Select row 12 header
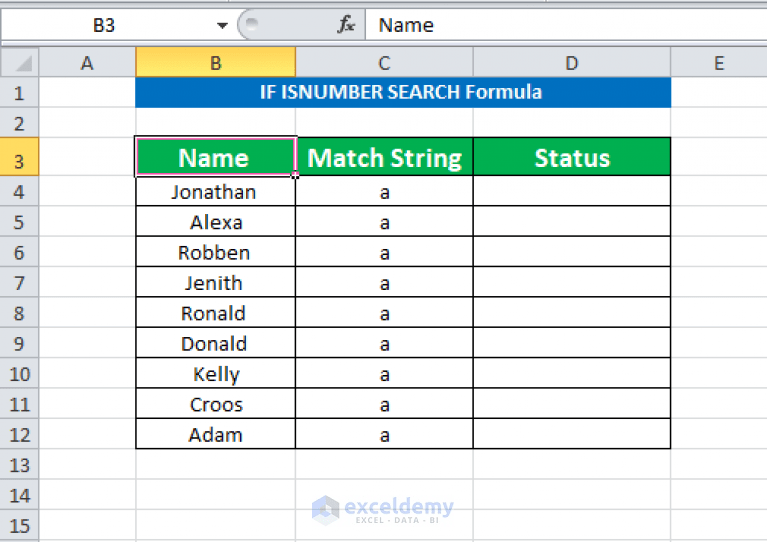 [x=19, y=434]
